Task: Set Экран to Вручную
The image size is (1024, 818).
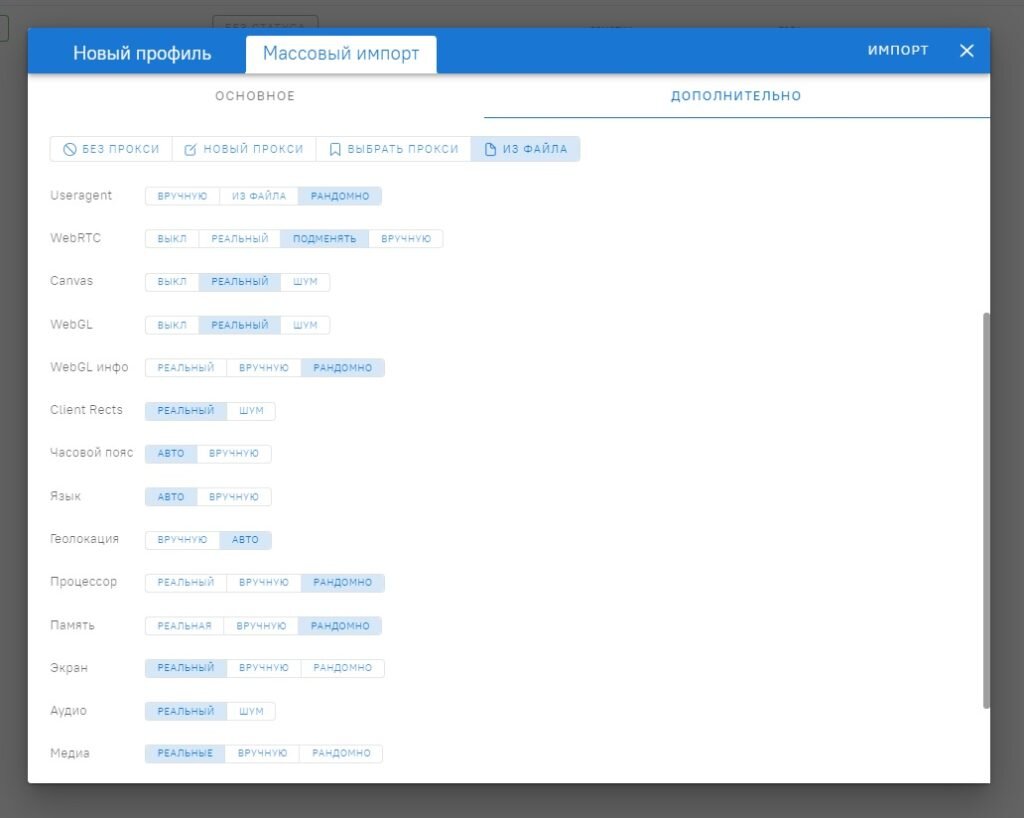Action: coord(264,668)
